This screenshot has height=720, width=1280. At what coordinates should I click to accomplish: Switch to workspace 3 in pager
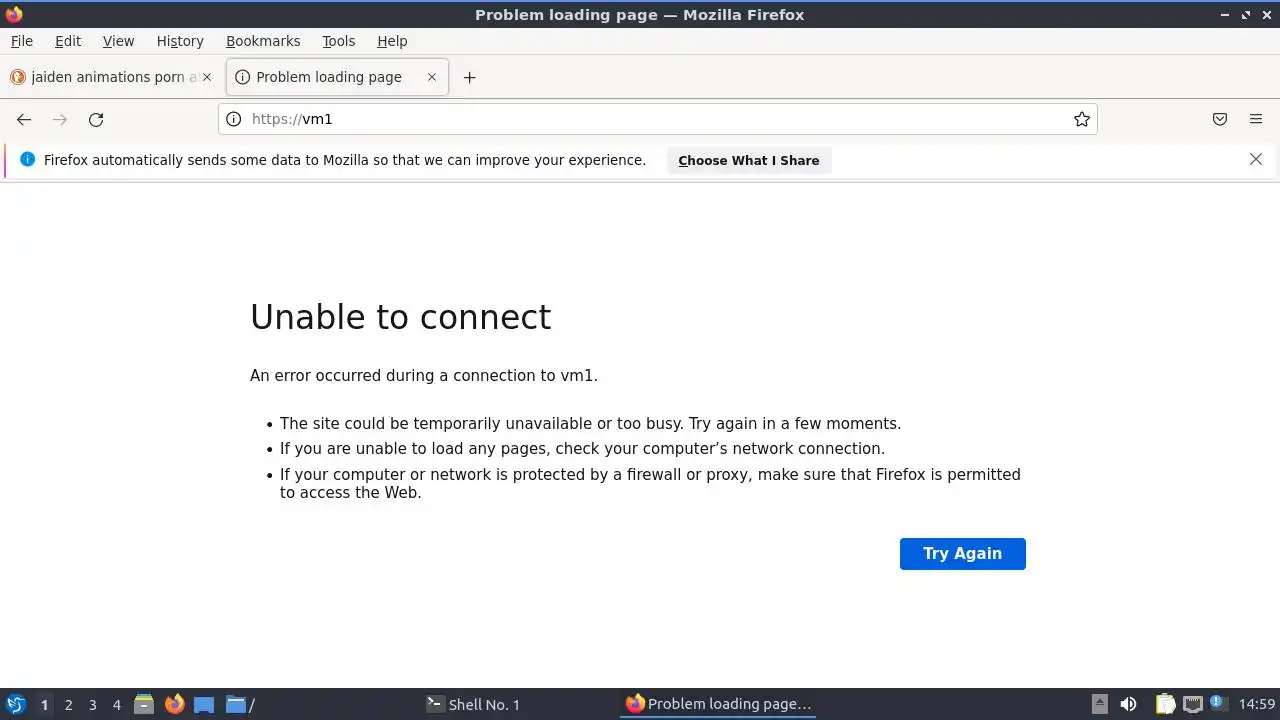click(92, 705)
